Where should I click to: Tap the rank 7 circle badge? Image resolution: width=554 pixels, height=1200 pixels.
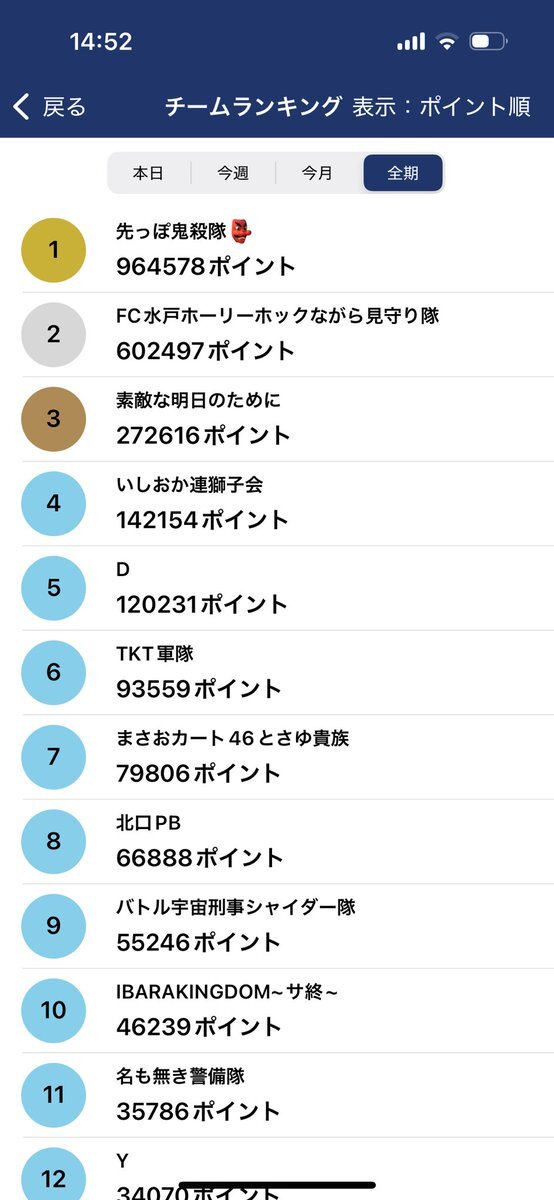54,757
